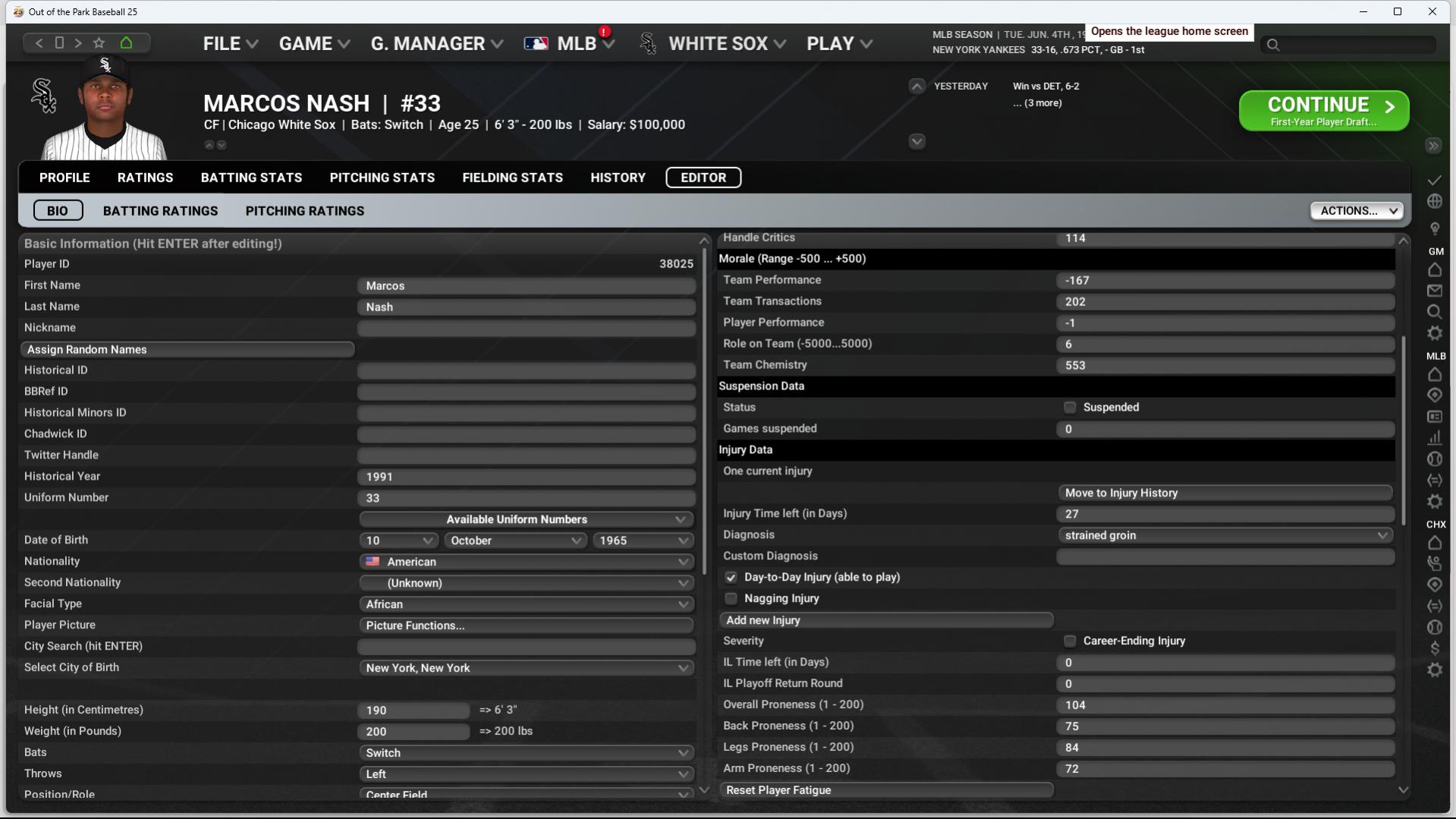Open the Nationality dropdown showing American

tap(526, 562)
